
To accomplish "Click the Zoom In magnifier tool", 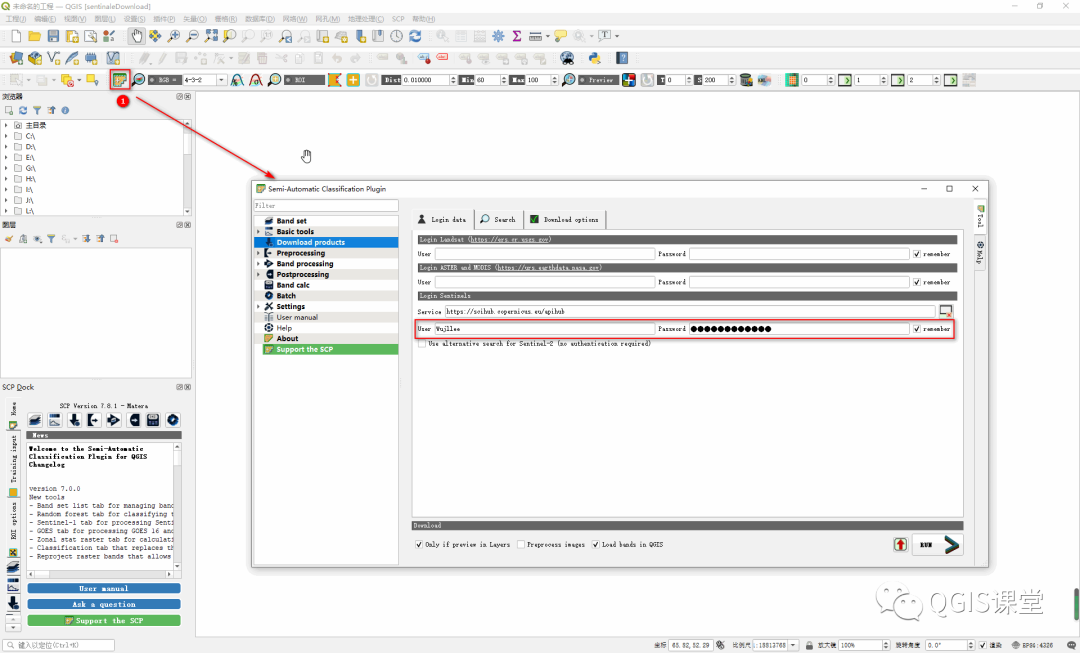I will click(x=174, y=36).
